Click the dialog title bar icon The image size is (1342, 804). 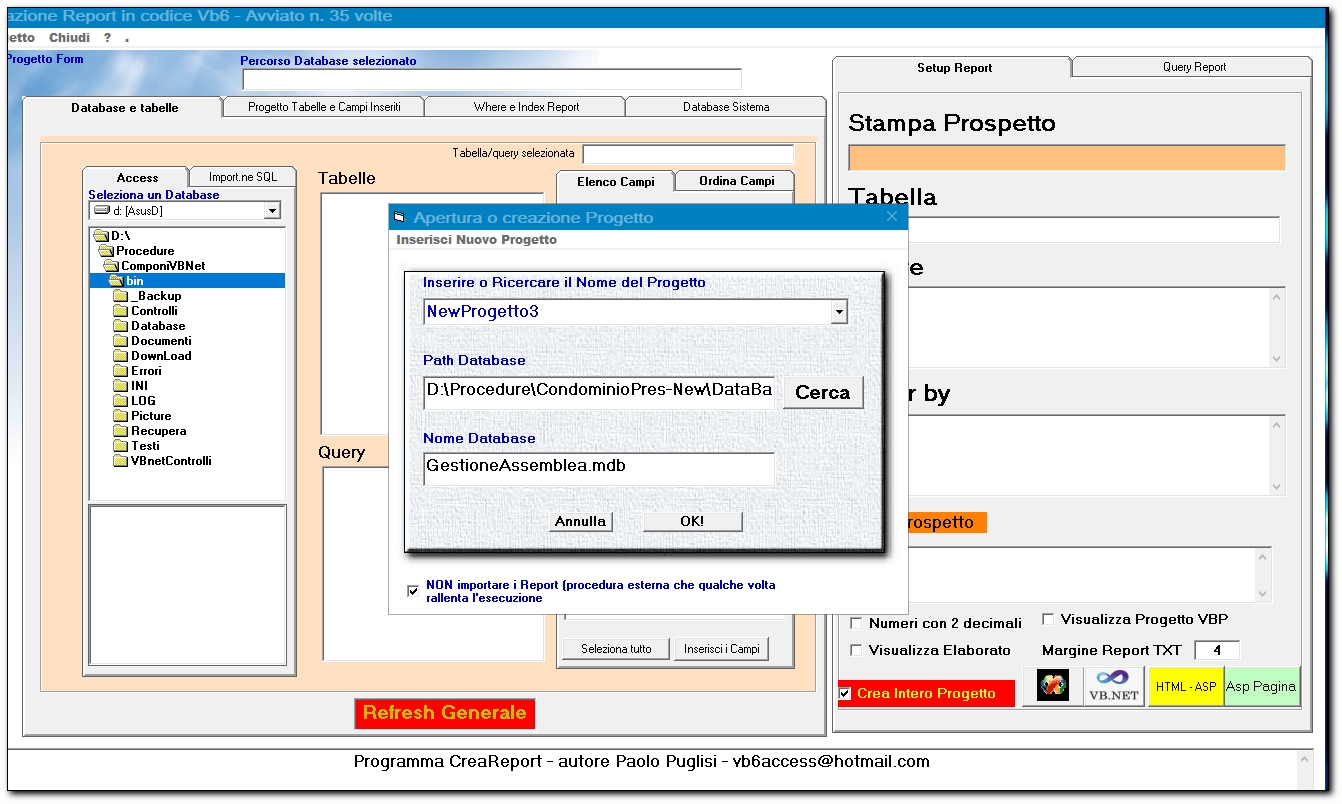click(399, 218)
